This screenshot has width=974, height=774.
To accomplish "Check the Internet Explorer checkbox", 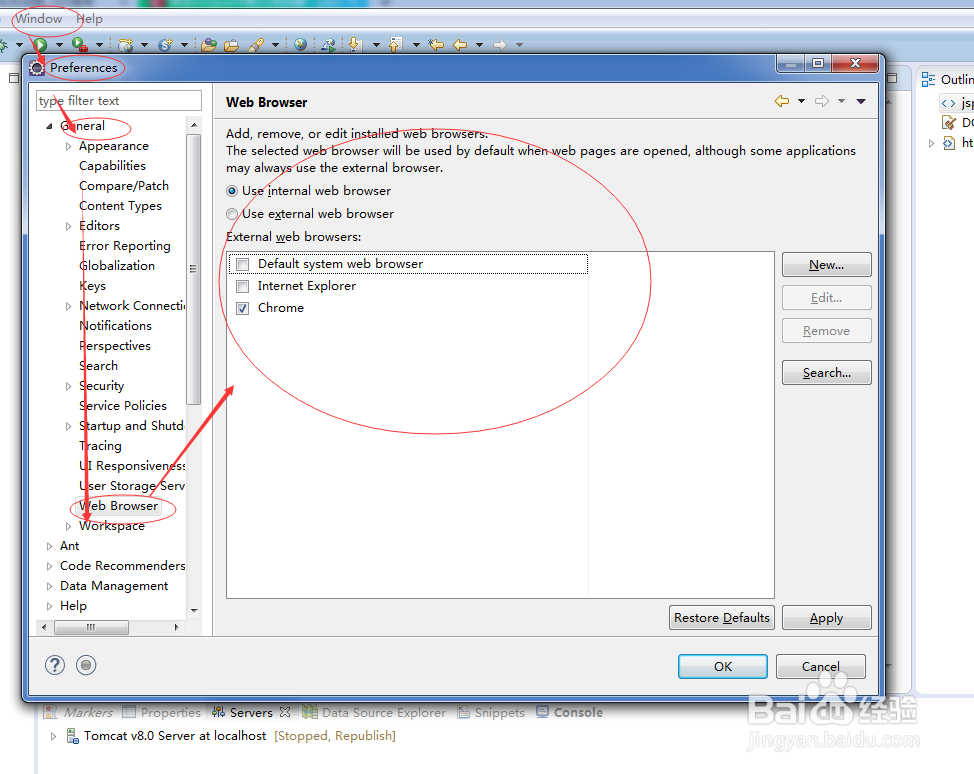I will 243,286.
